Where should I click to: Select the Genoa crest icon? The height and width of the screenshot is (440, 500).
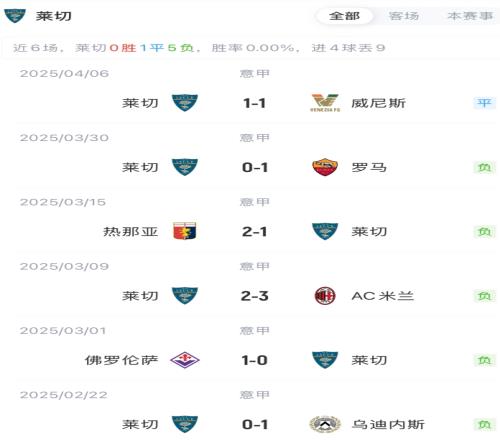[185, 231]
